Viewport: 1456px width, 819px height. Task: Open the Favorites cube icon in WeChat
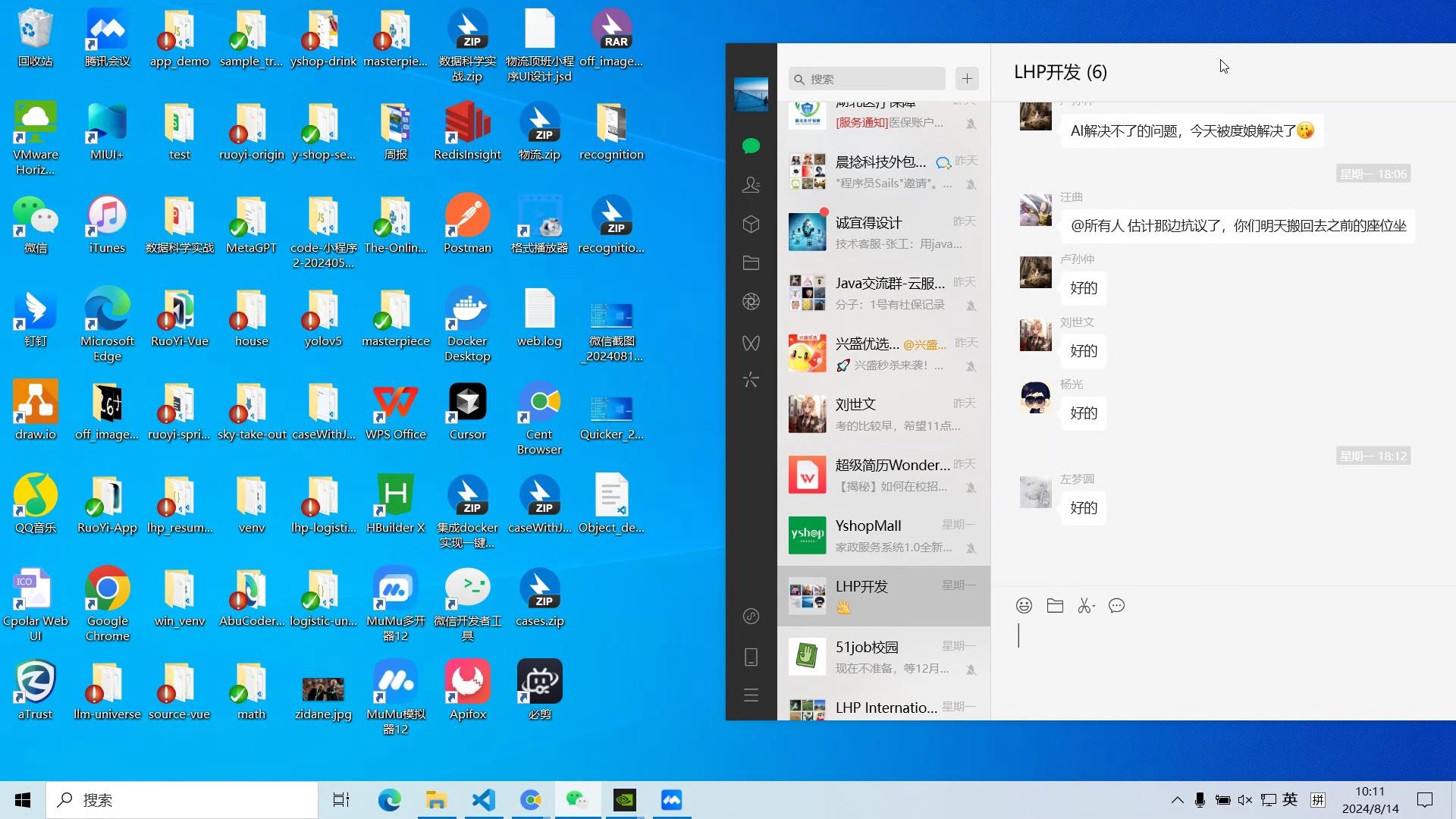pyautogui.click(x=751, y=224)
